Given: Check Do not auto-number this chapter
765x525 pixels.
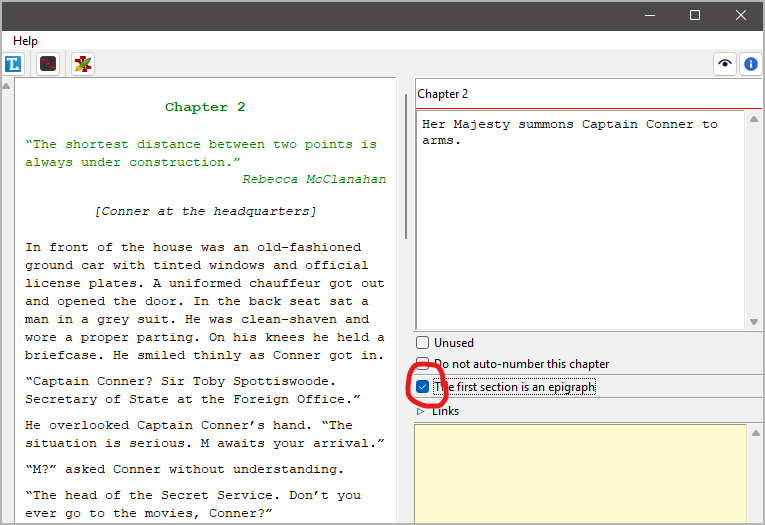Looking at the screenshot, I should [423, 363].
